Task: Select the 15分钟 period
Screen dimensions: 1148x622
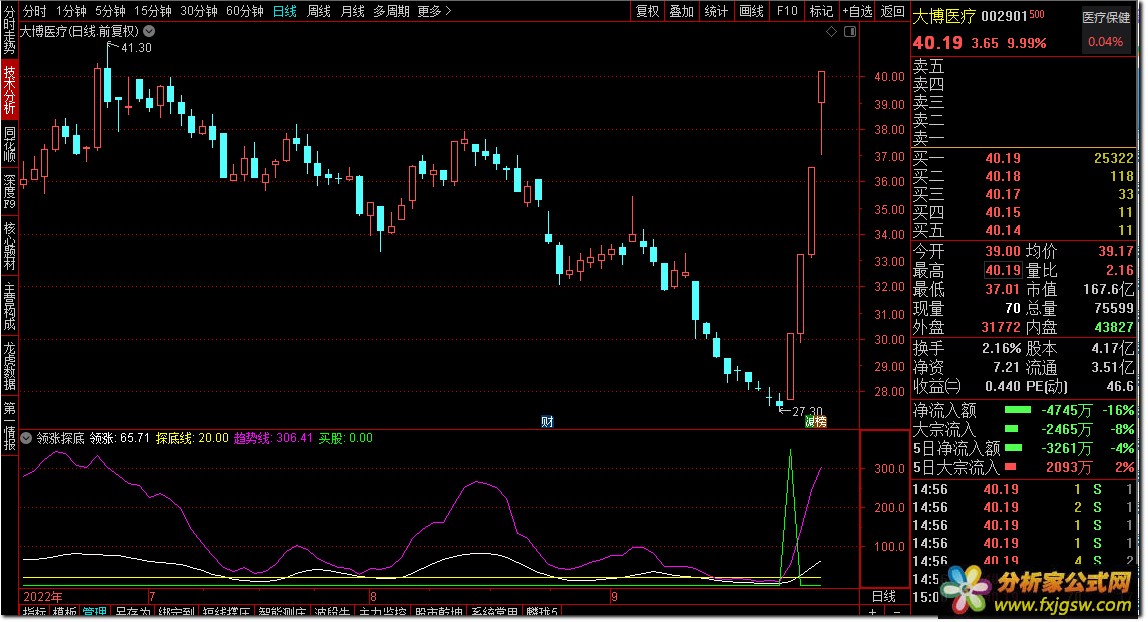Action: [x=152, y=11]
